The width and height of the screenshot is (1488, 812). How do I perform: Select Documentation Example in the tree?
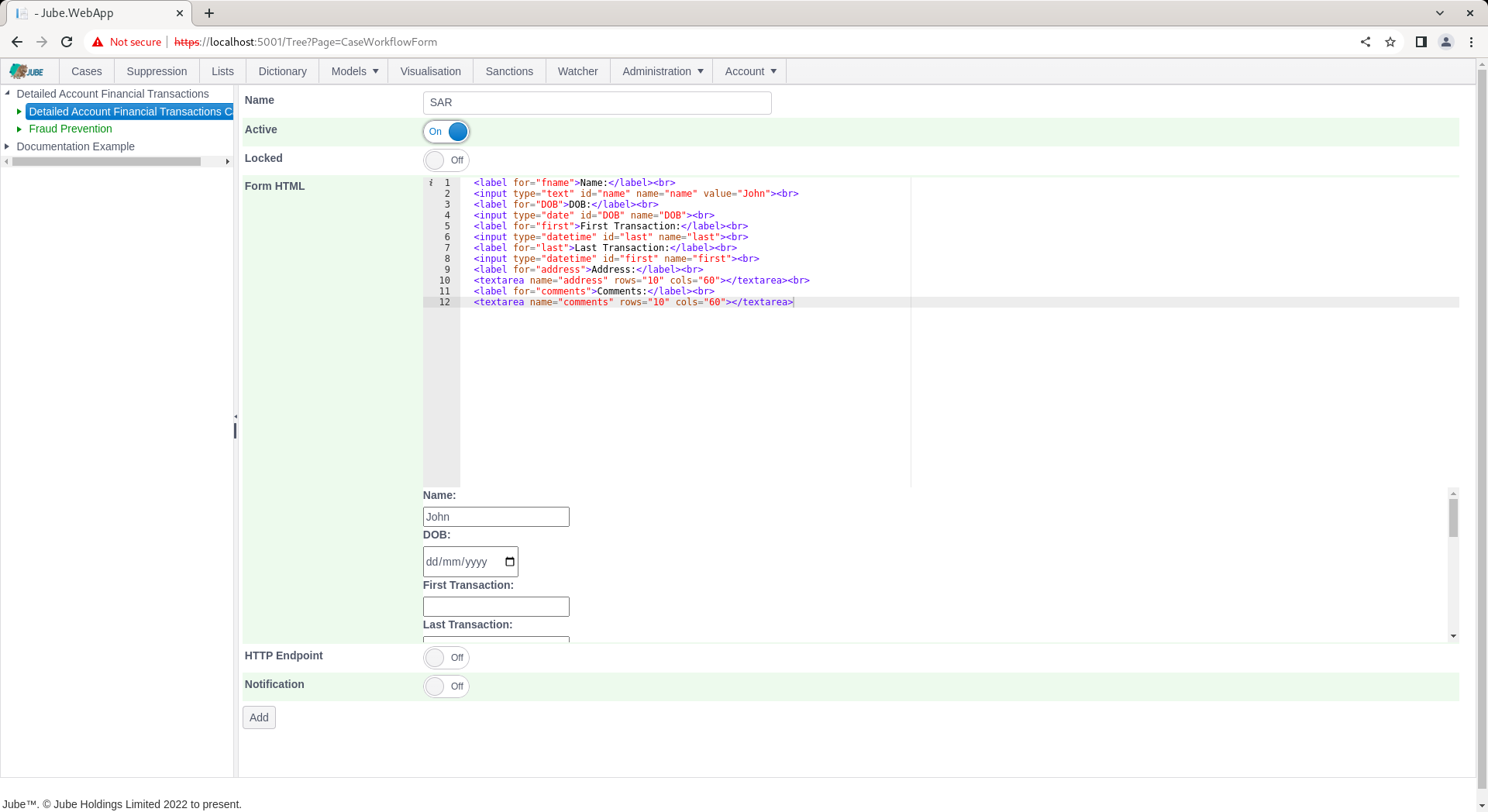(x=75, y=146)
